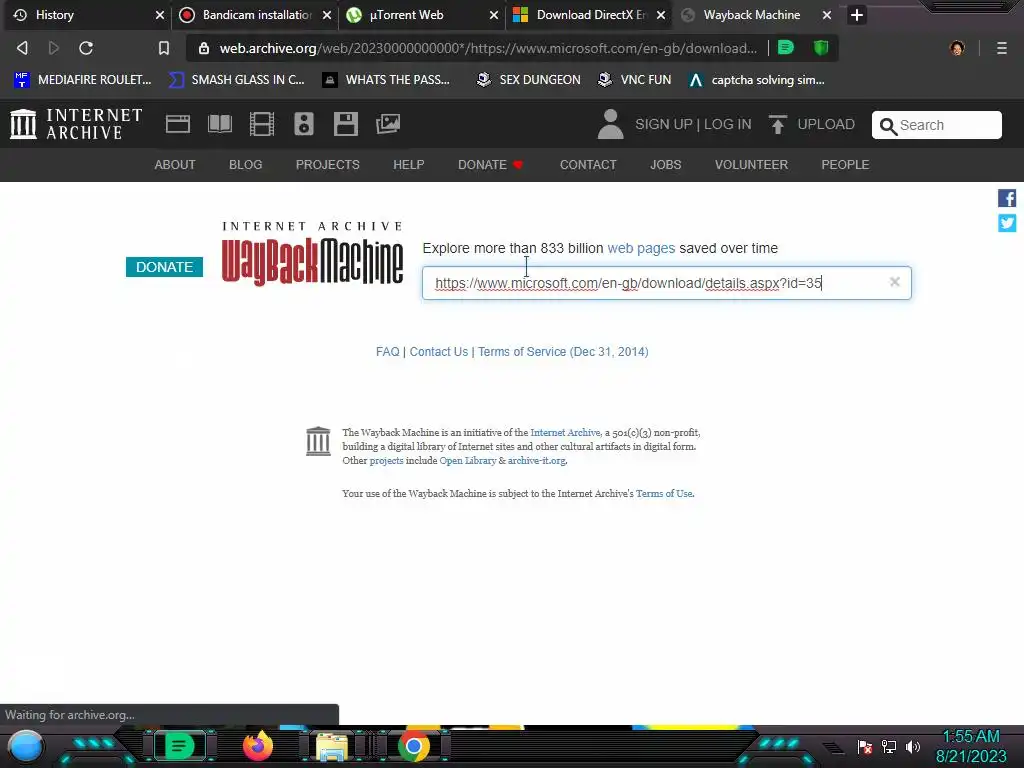The image size is (1024, 768).
Task: Click the SIGN UP | LOG IN link
Action: (x=693, y=124)
